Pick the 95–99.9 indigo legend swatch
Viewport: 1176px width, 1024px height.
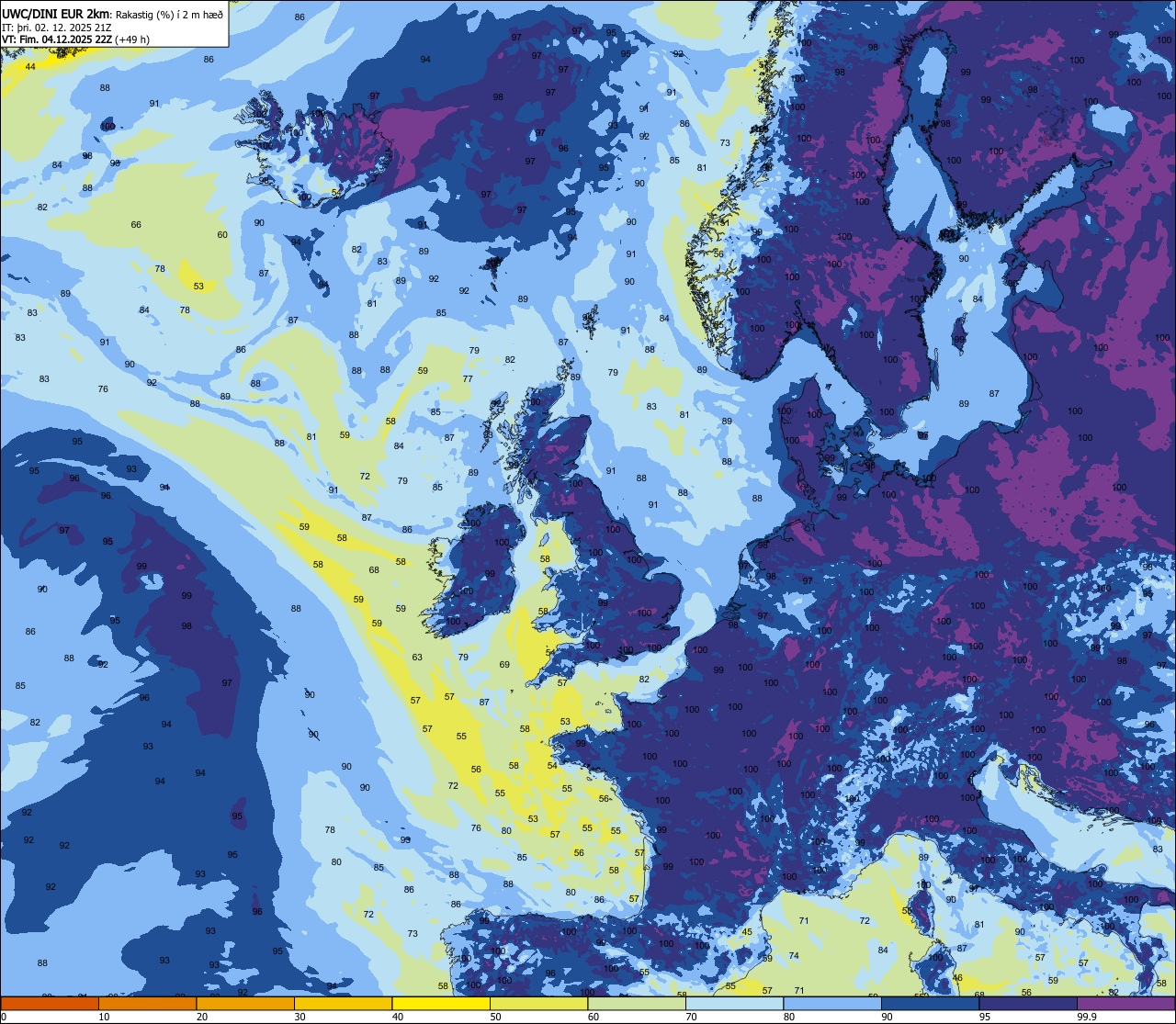click(1028, 1003)
